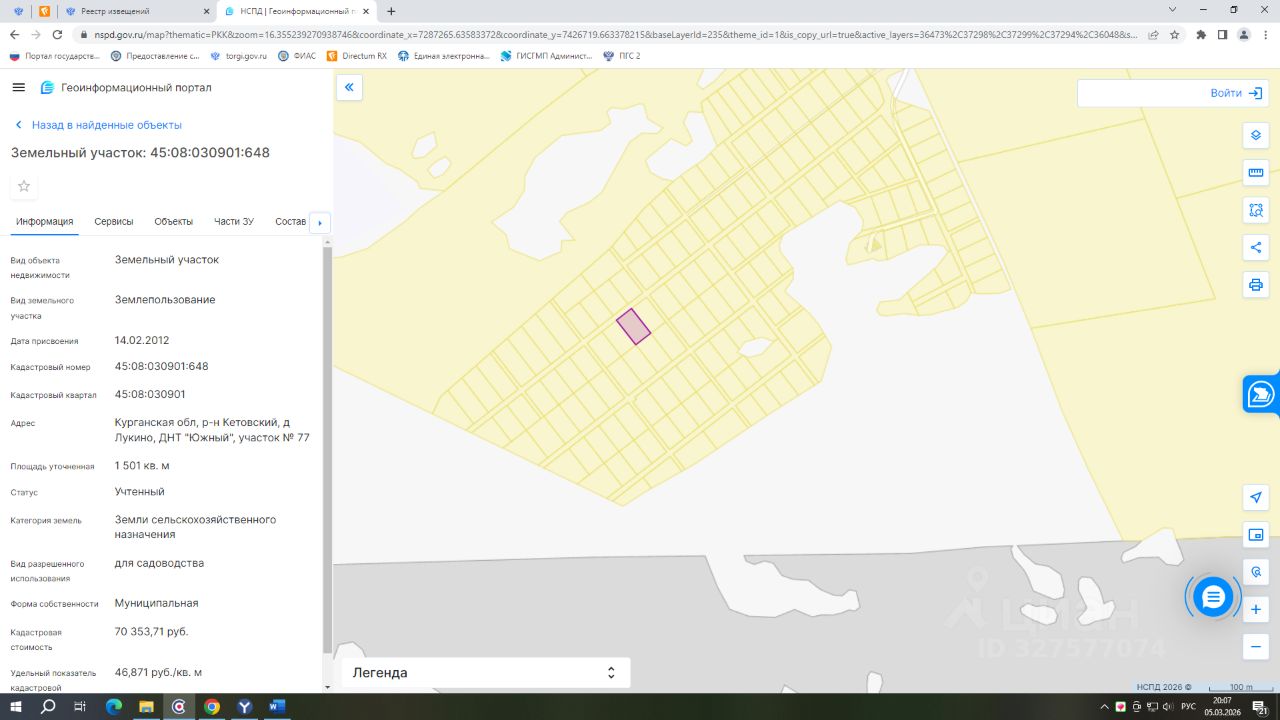Open the Windows Start menu
The width and height of the screenshot is (1280, 720).
16,707
